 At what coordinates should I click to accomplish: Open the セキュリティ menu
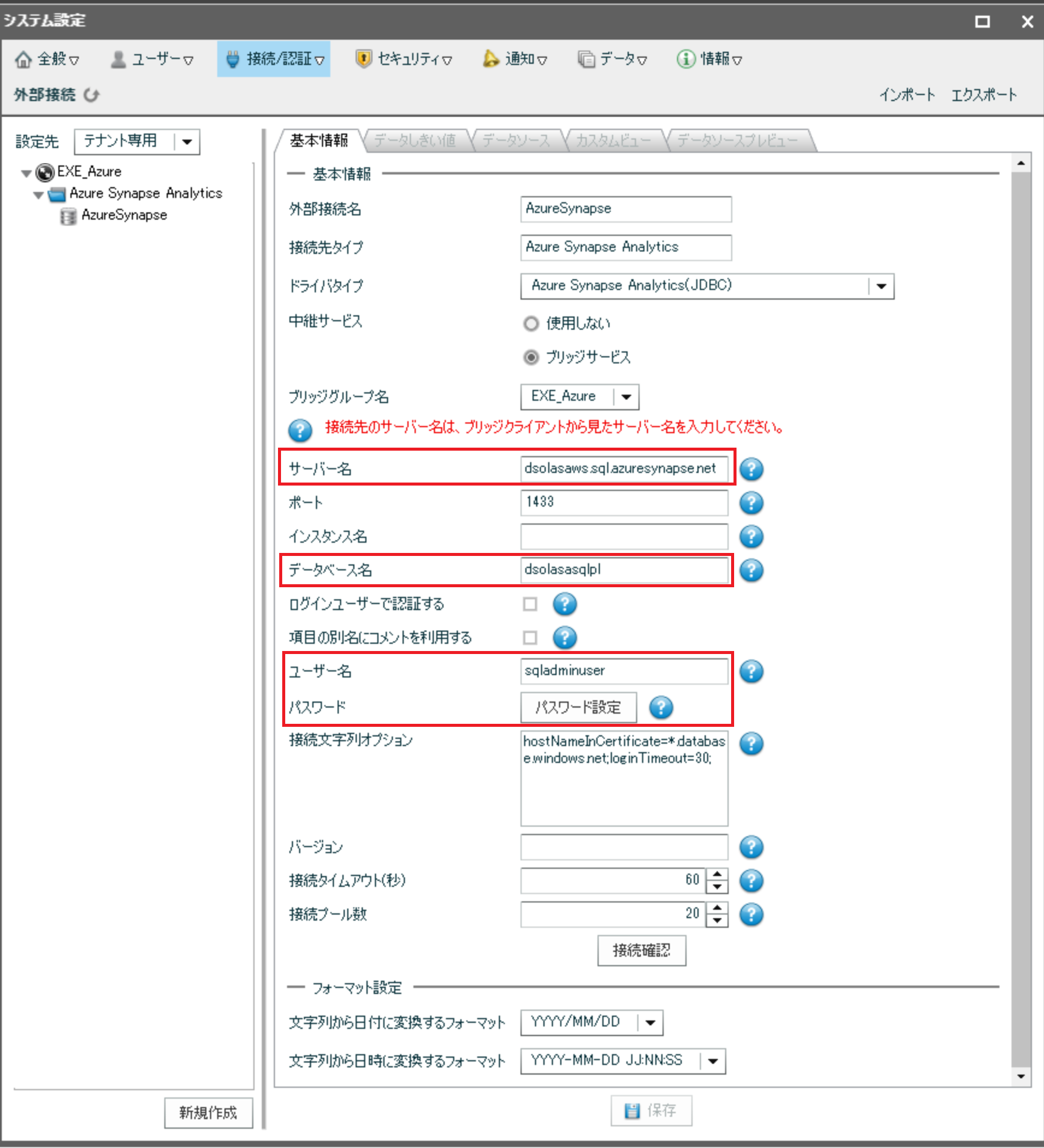point(404,59)
